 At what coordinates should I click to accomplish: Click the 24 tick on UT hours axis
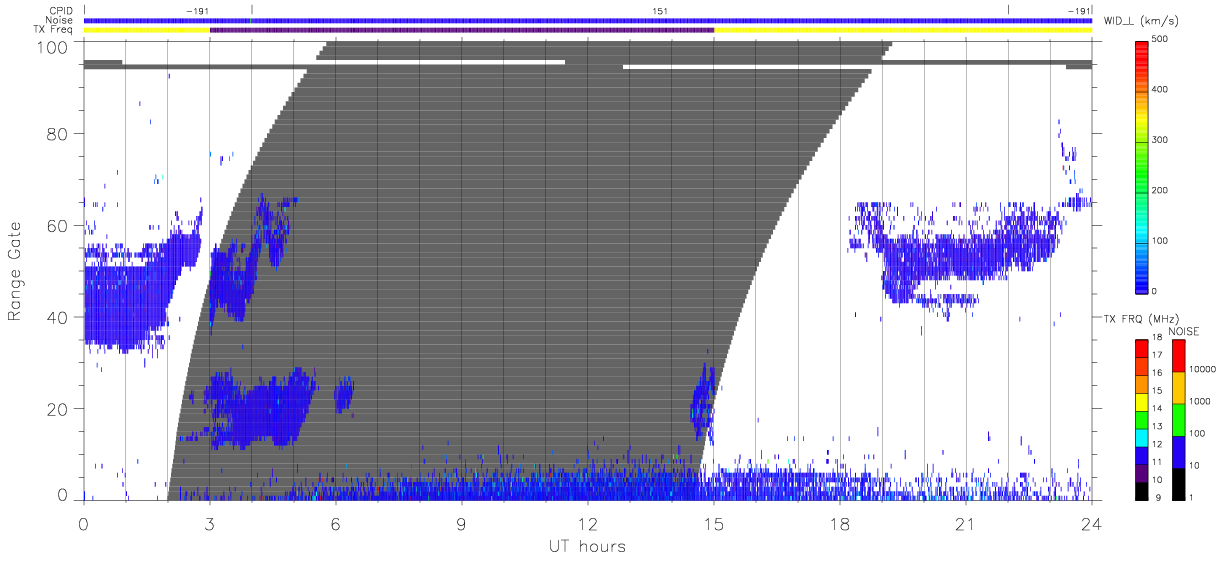1091,523
